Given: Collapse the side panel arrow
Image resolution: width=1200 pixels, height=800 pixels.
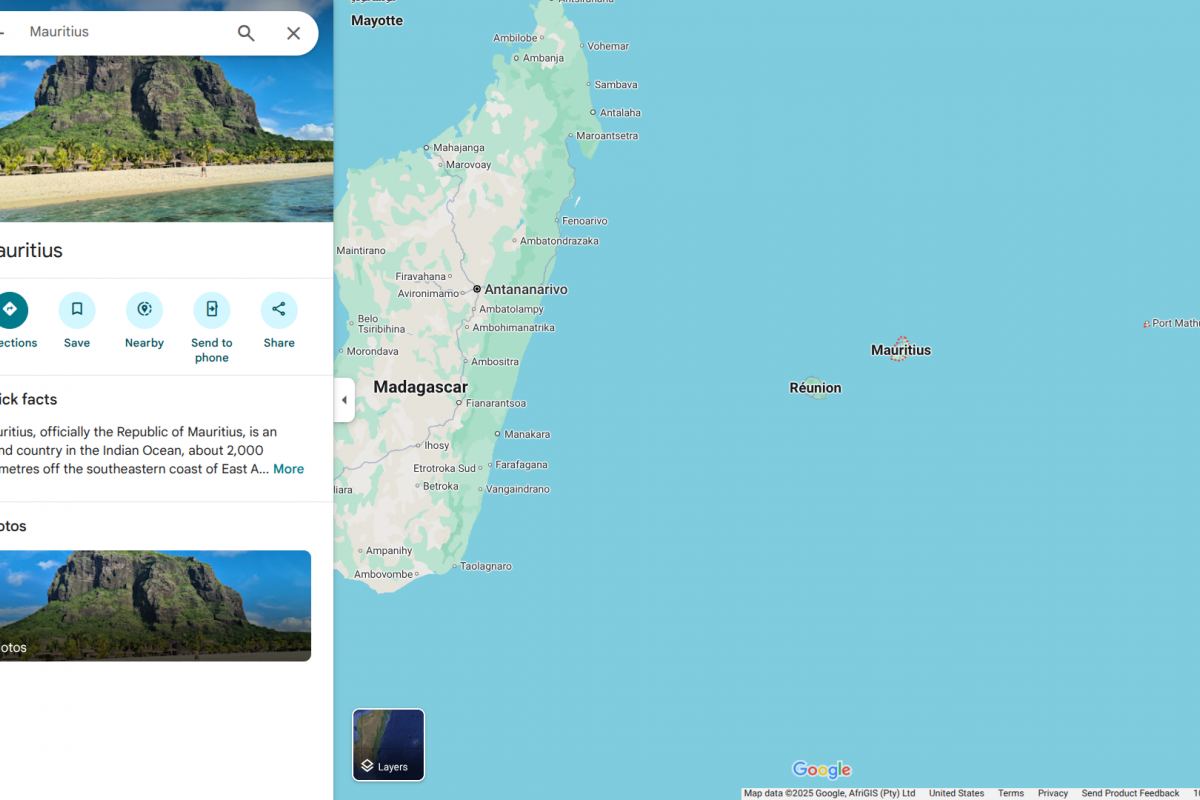Looking at the screenshot, I should (344, 400).
